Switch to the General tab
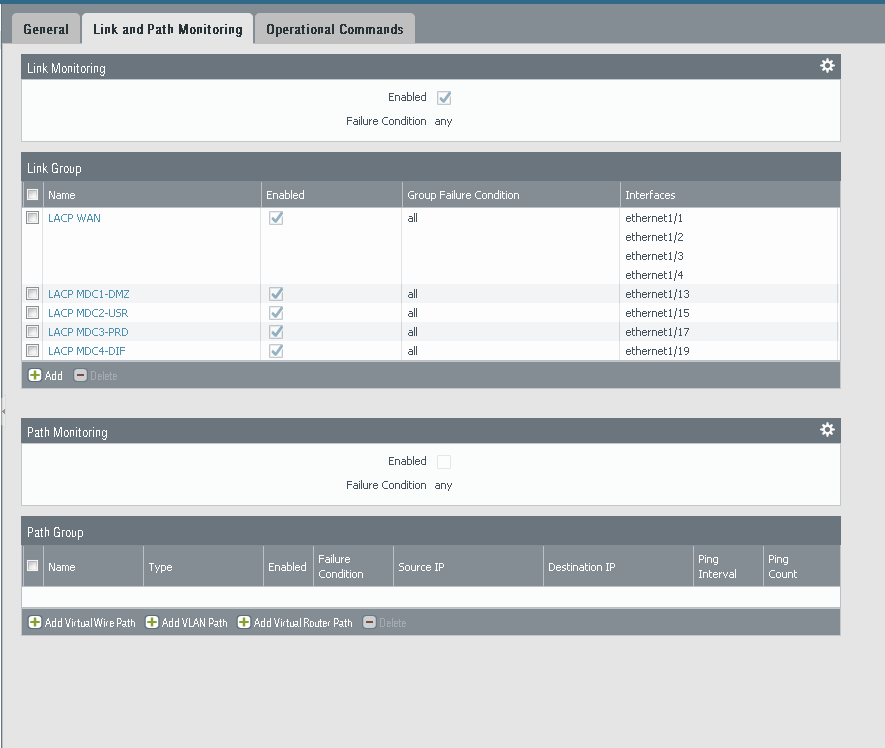 point(46,29)
